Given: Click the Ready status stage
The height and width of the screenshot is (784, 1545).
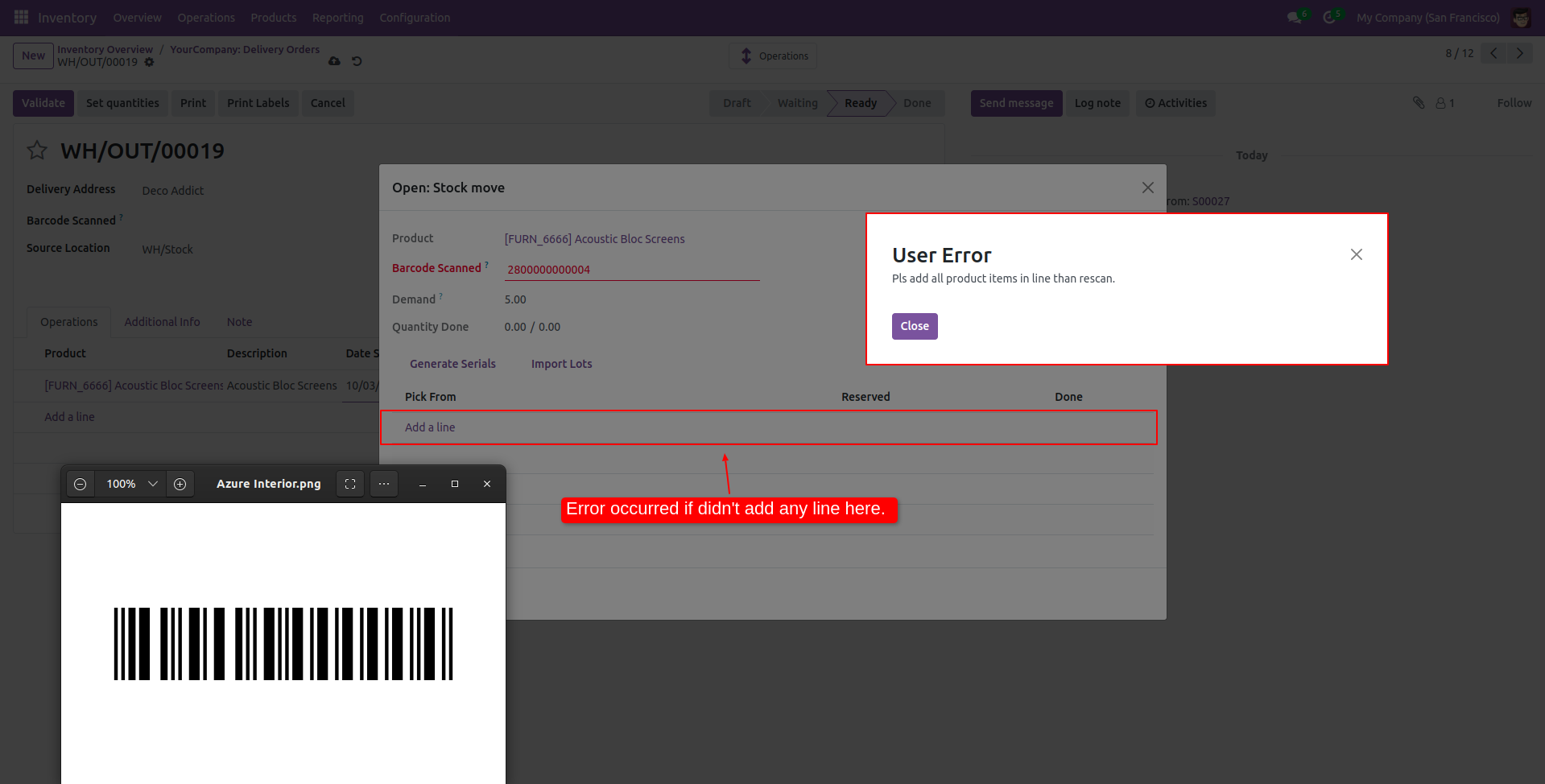Looking at the screenshot, I should [x=861, y=103].
